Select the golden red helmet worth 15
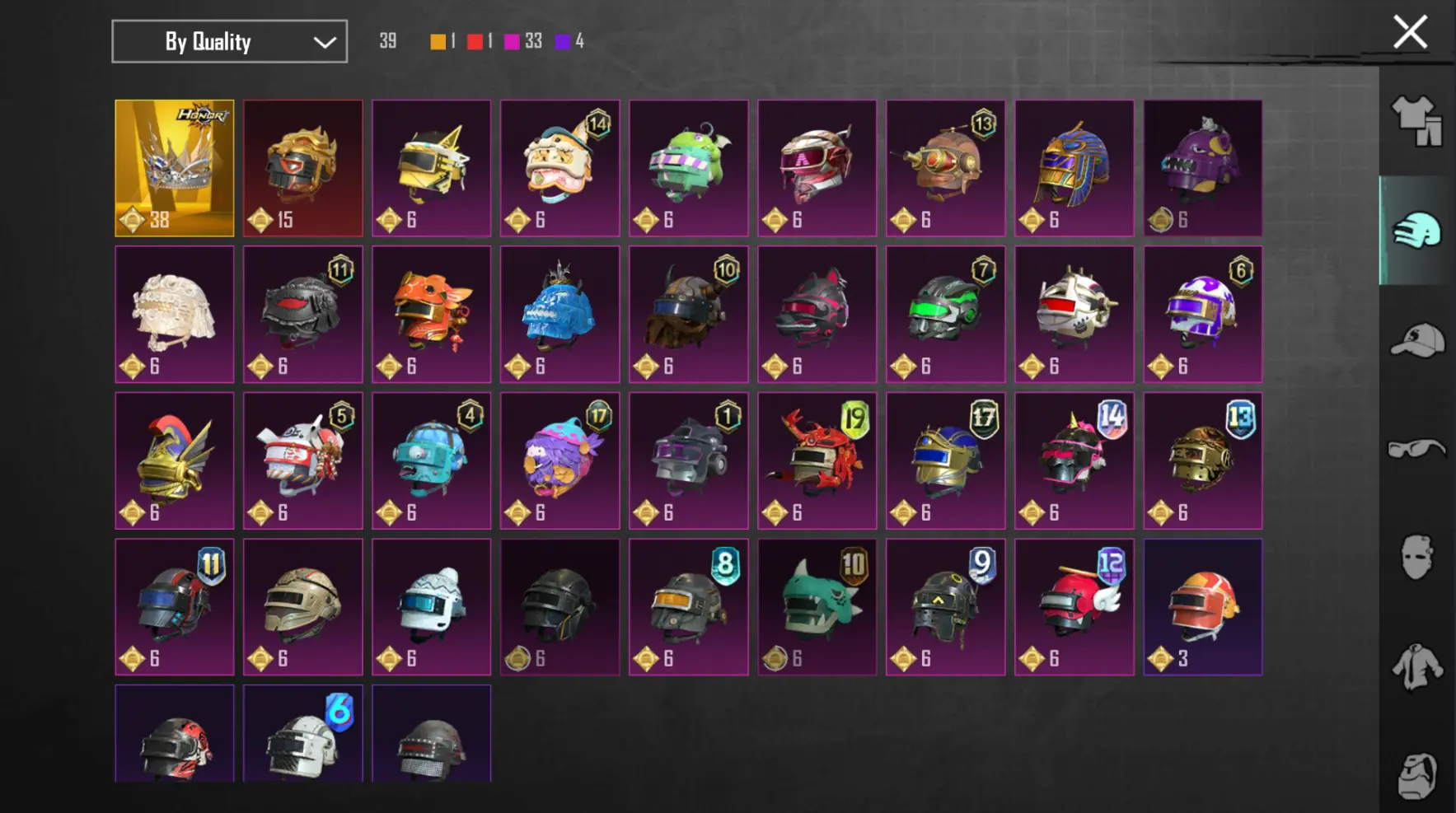Image resolution: width=1456 pixels, height=813 pixels. (303, 168)
